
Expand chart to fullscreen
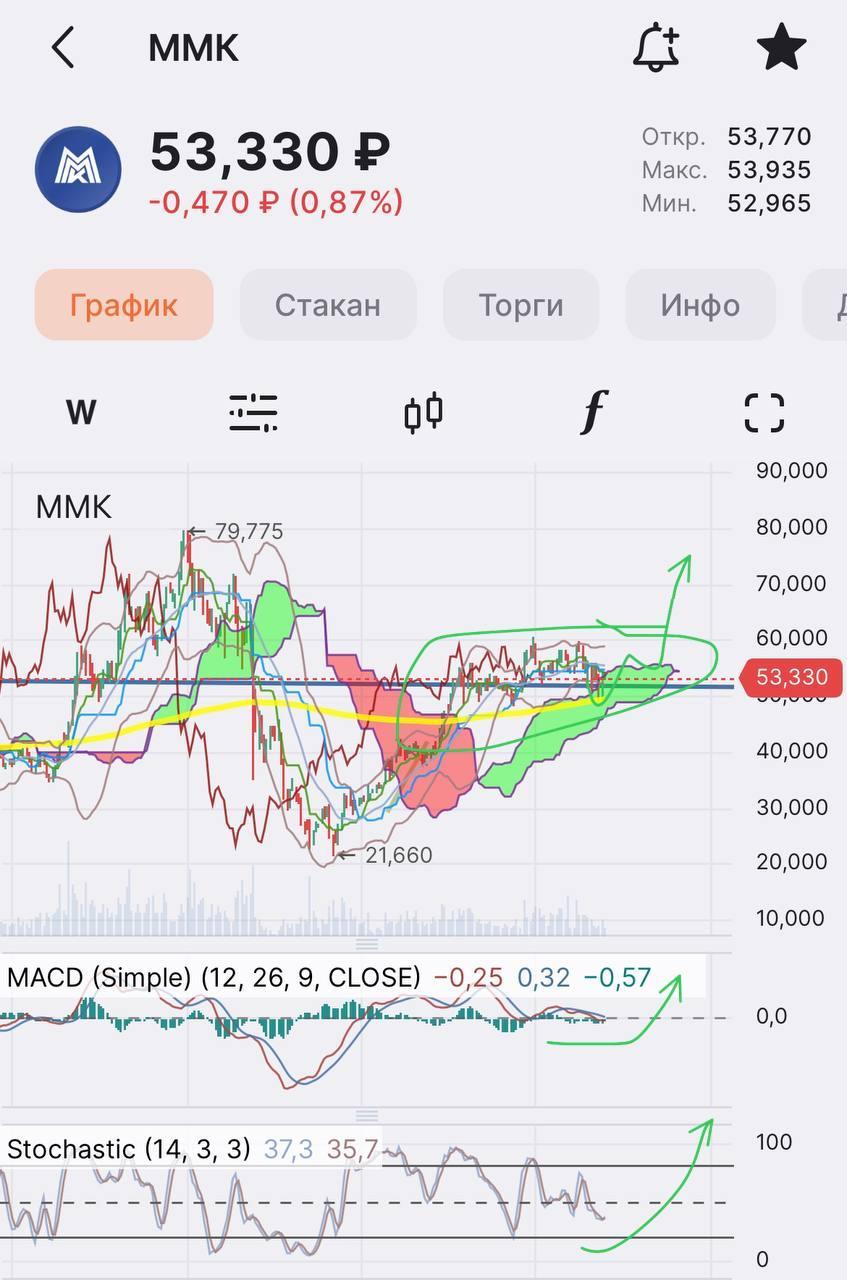click(x=764, y=412)
